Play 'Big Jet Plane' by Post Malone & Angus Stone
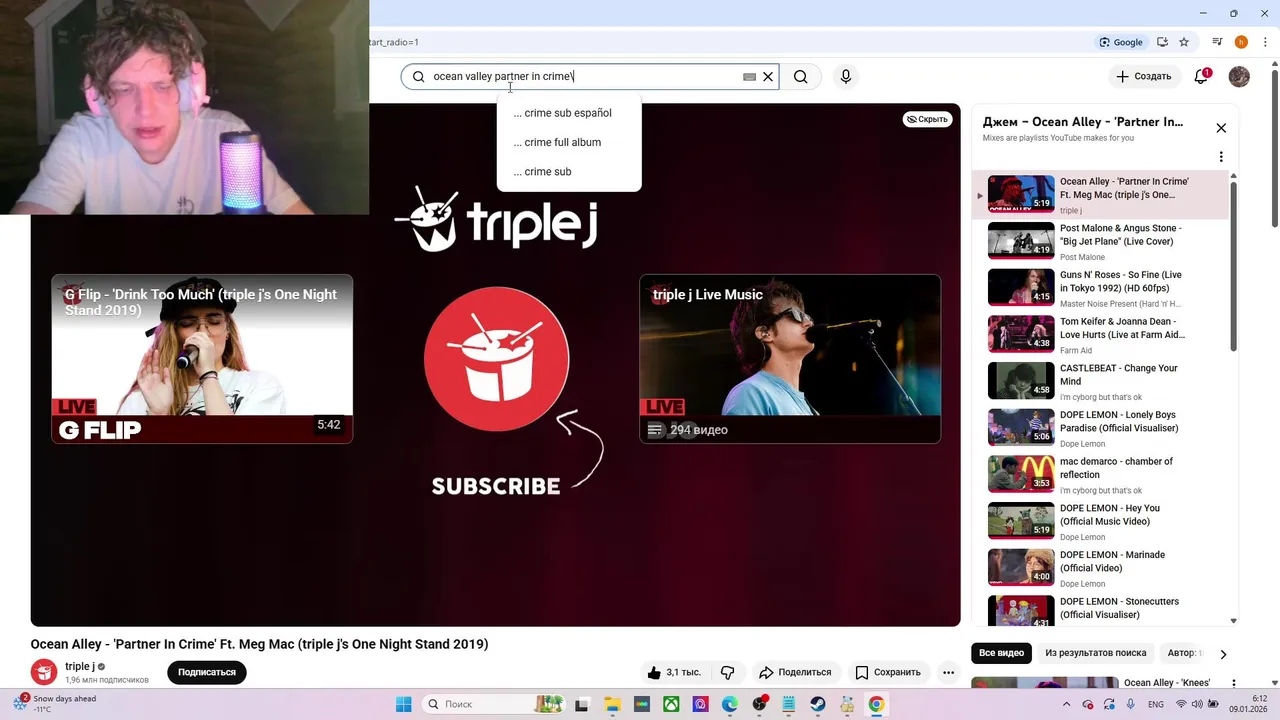1280x720 pixels. [1100, 241]
